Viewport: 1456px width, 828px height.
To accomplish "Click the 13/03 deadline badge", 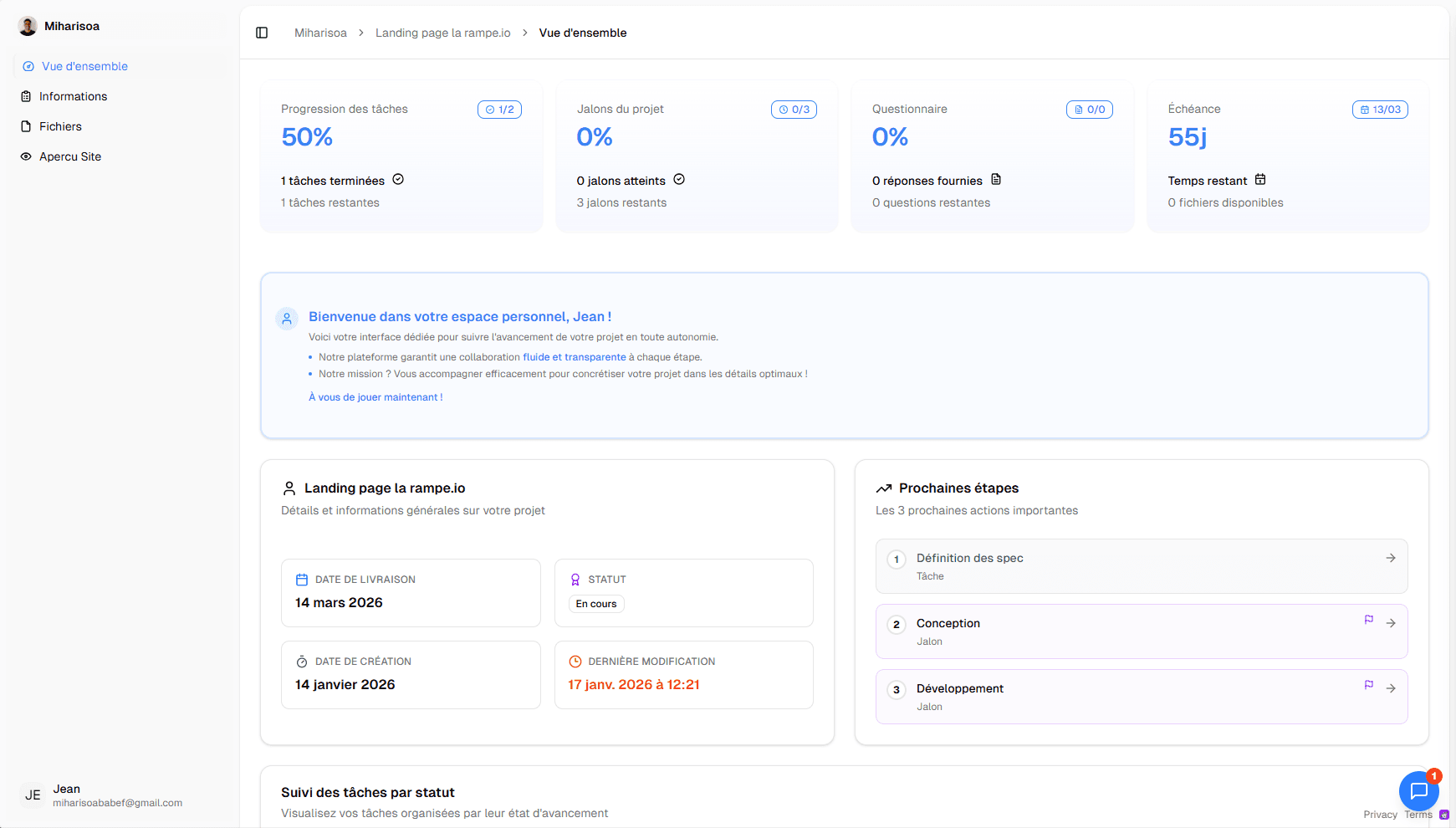I will point(1380,110).
